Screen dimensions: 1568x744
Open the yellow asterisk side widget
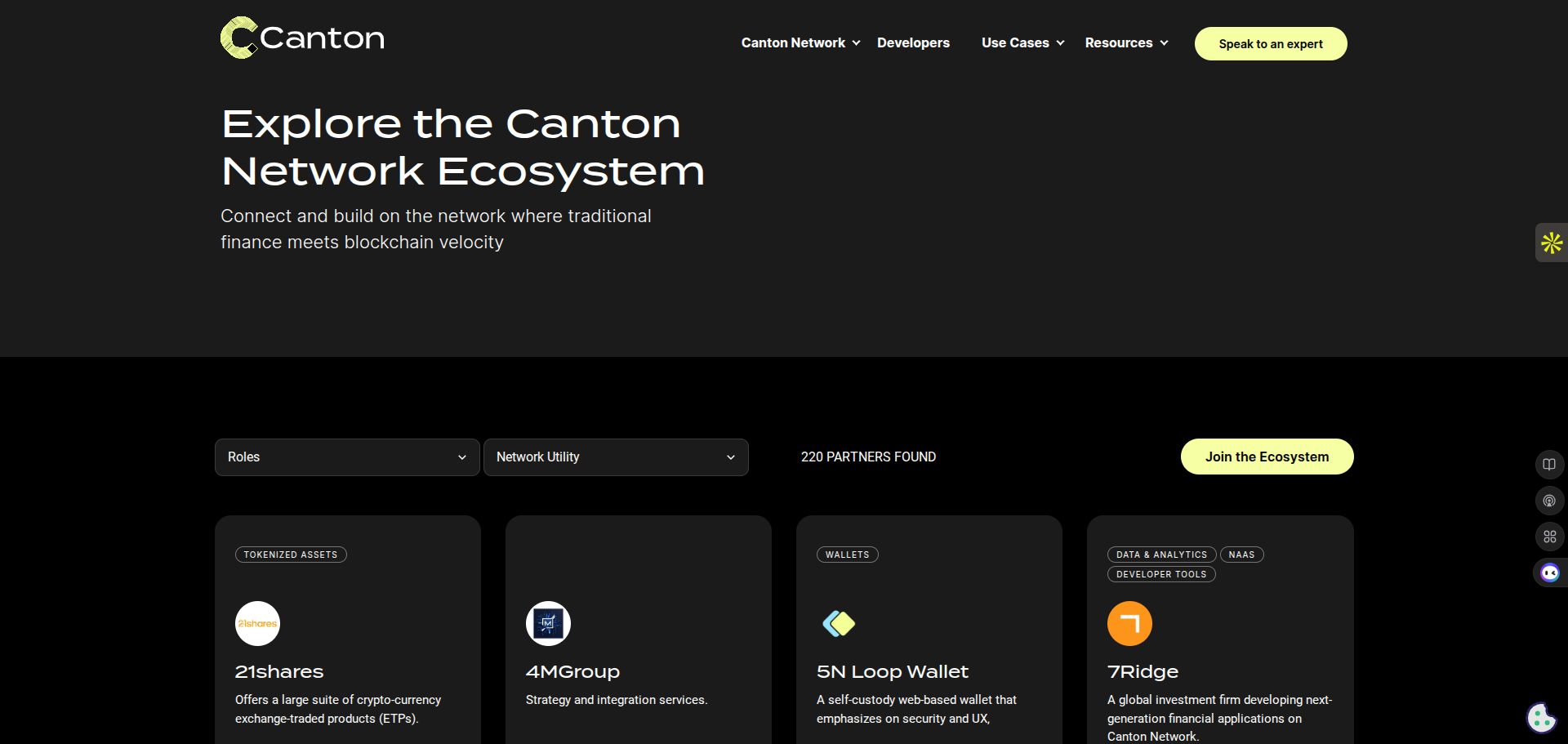[1551, 243]
